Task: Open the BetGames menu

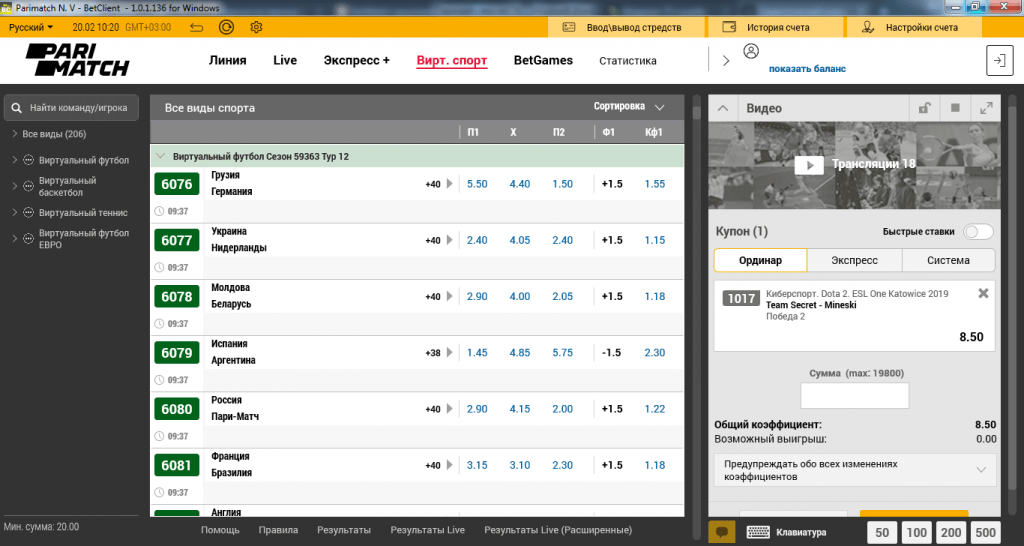Action: pyautogui.click(x=543, y=60)
